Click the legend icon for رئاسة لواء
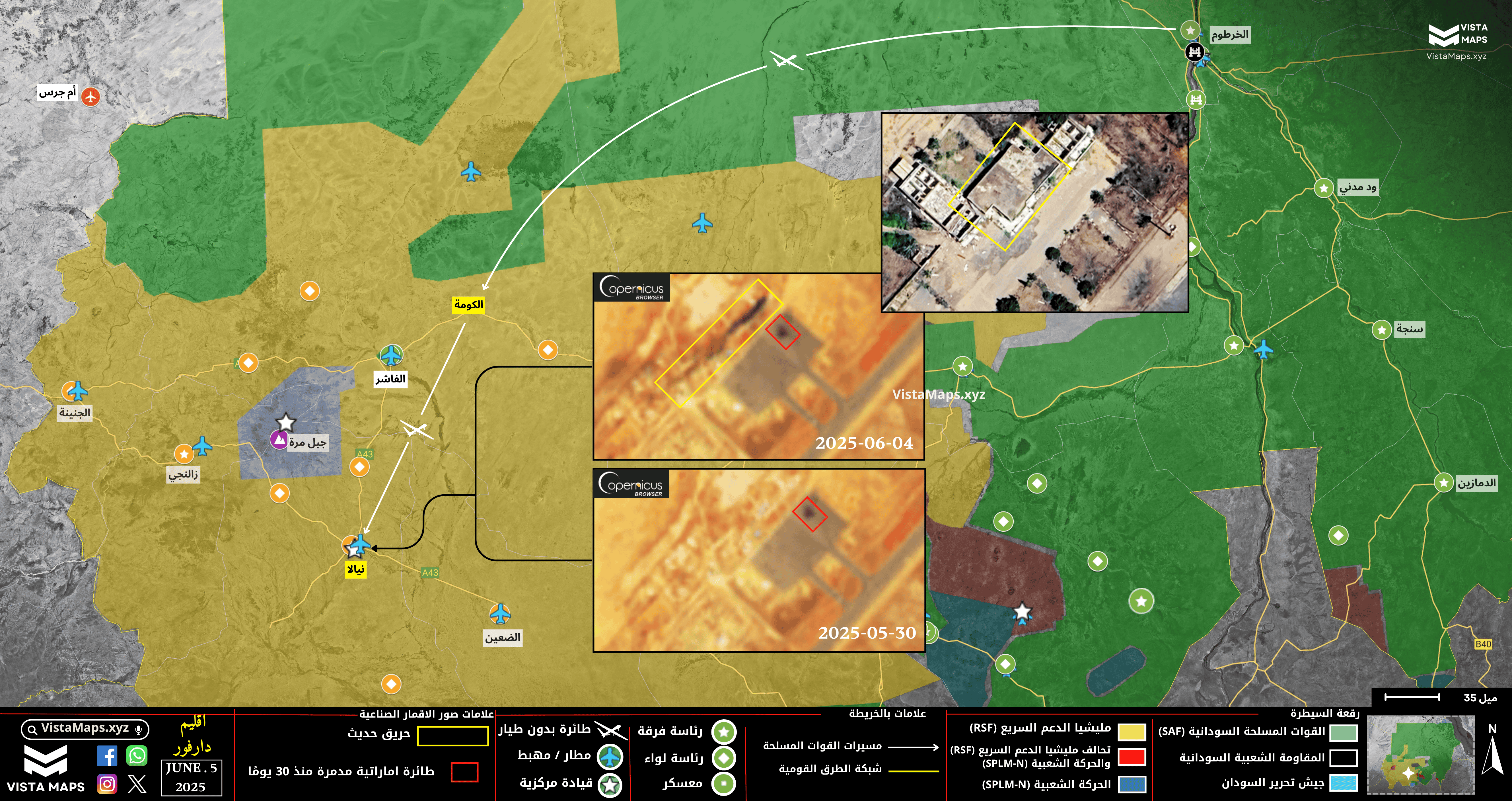Image resolution: width=1512 pixels, height=801 pixels. [724, 758]
